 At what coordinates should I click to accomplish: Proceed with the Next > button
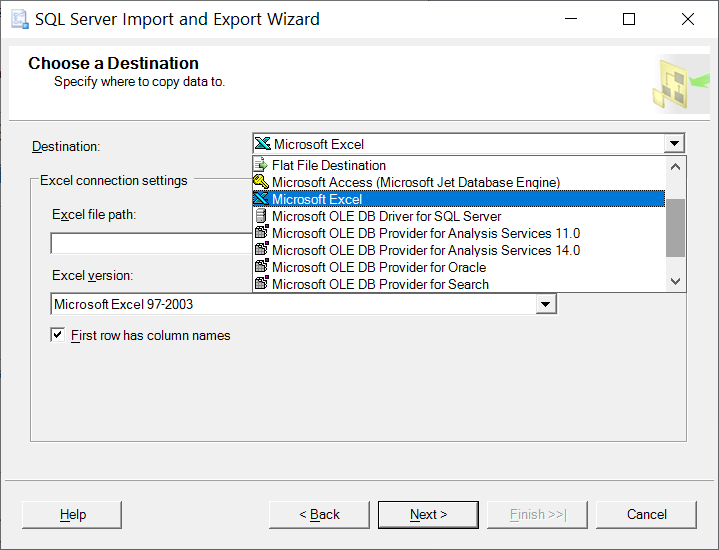428,515
